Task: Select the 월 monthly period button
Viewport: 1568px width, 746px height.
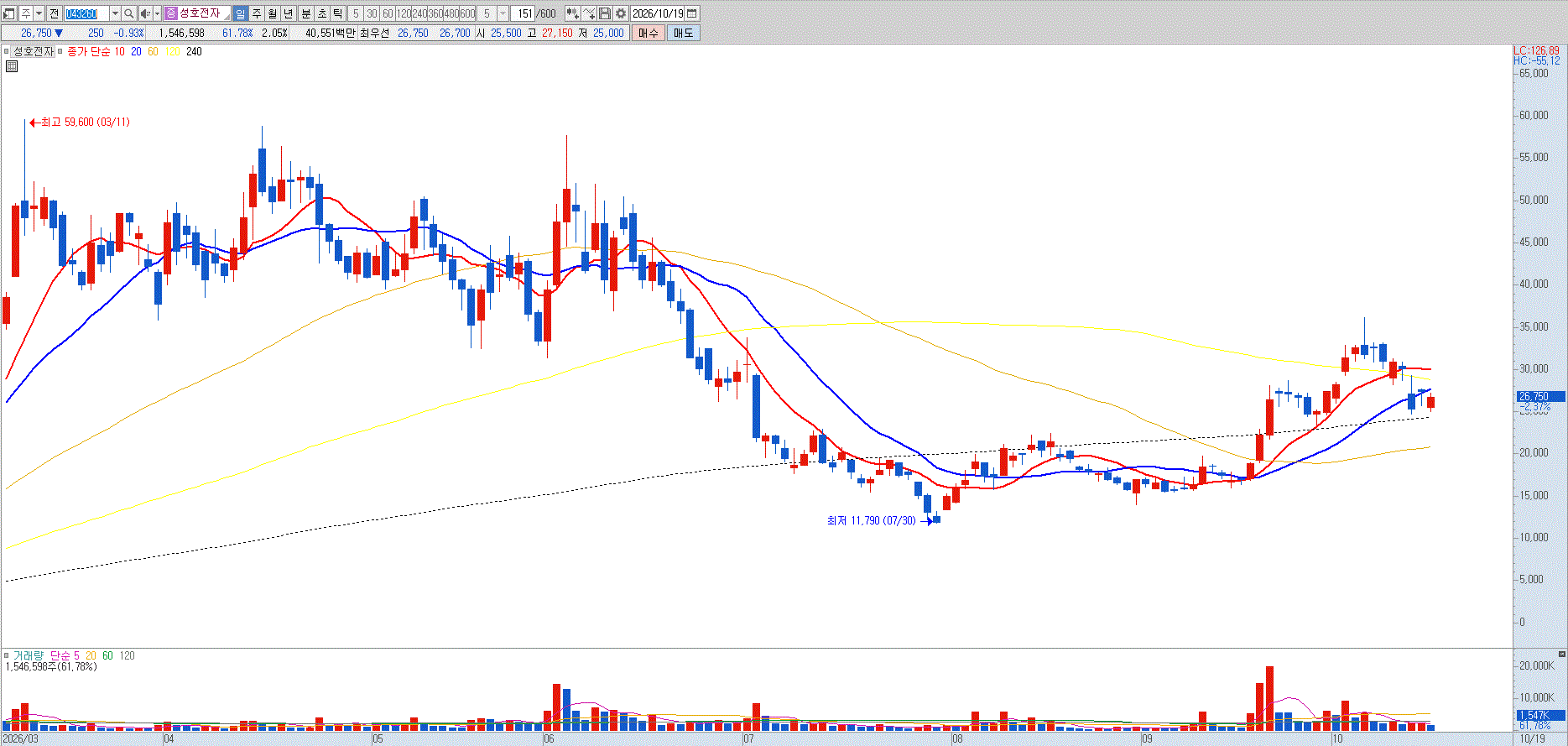Action: click(x=273, y=13)
